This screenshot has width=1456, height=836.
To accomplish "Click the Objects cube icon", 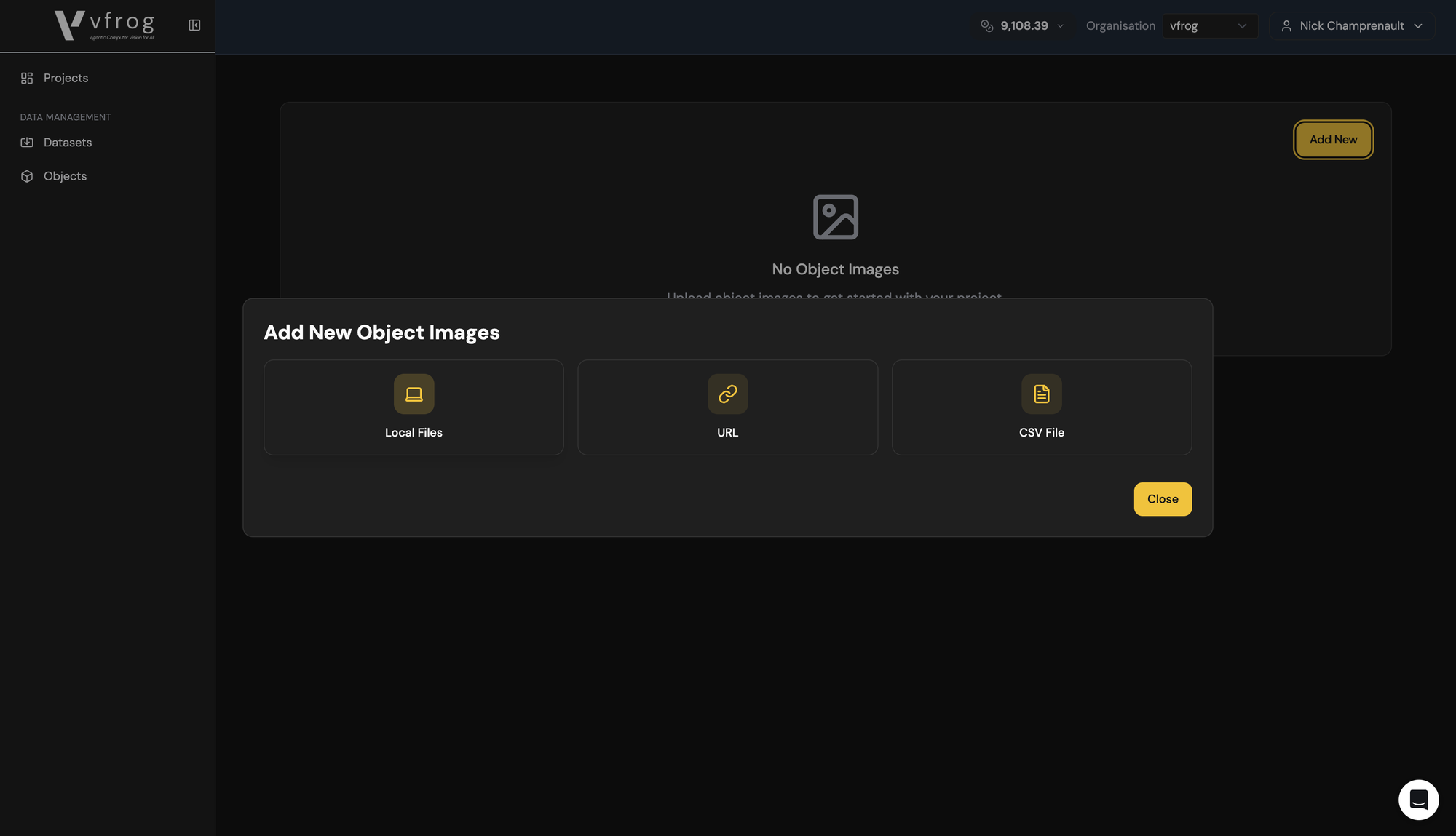I will coord(27,176).
